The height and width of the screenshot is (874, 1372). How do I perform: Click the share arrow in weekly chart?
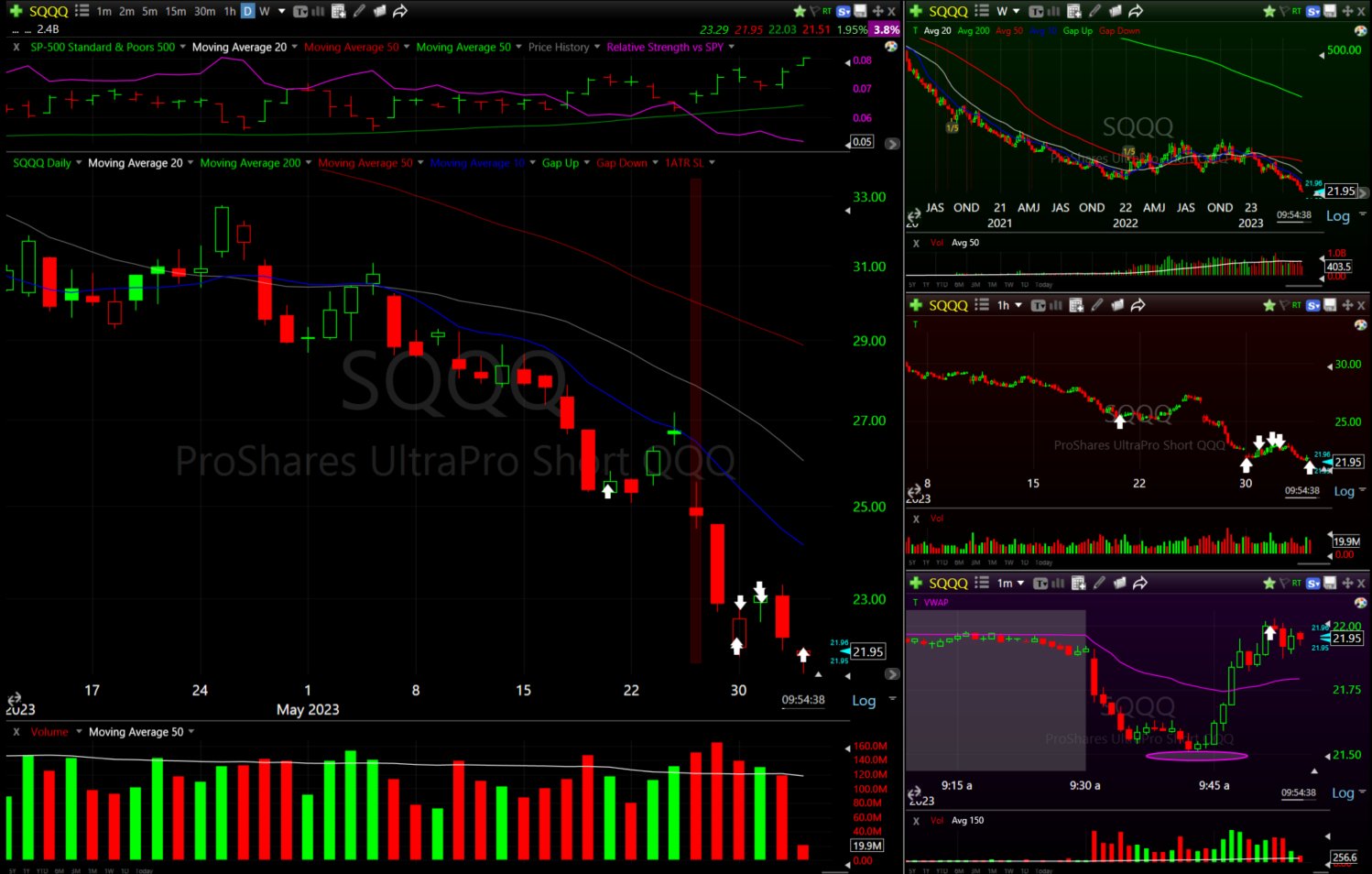click(1136, 11)
